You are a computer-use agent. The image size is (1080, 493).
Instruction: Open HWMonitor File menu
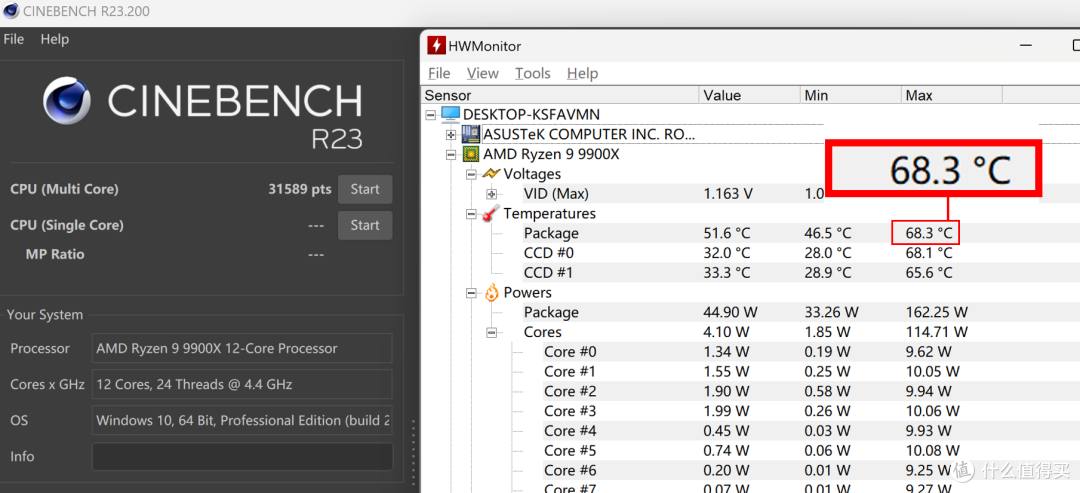[x=439, y=73]
